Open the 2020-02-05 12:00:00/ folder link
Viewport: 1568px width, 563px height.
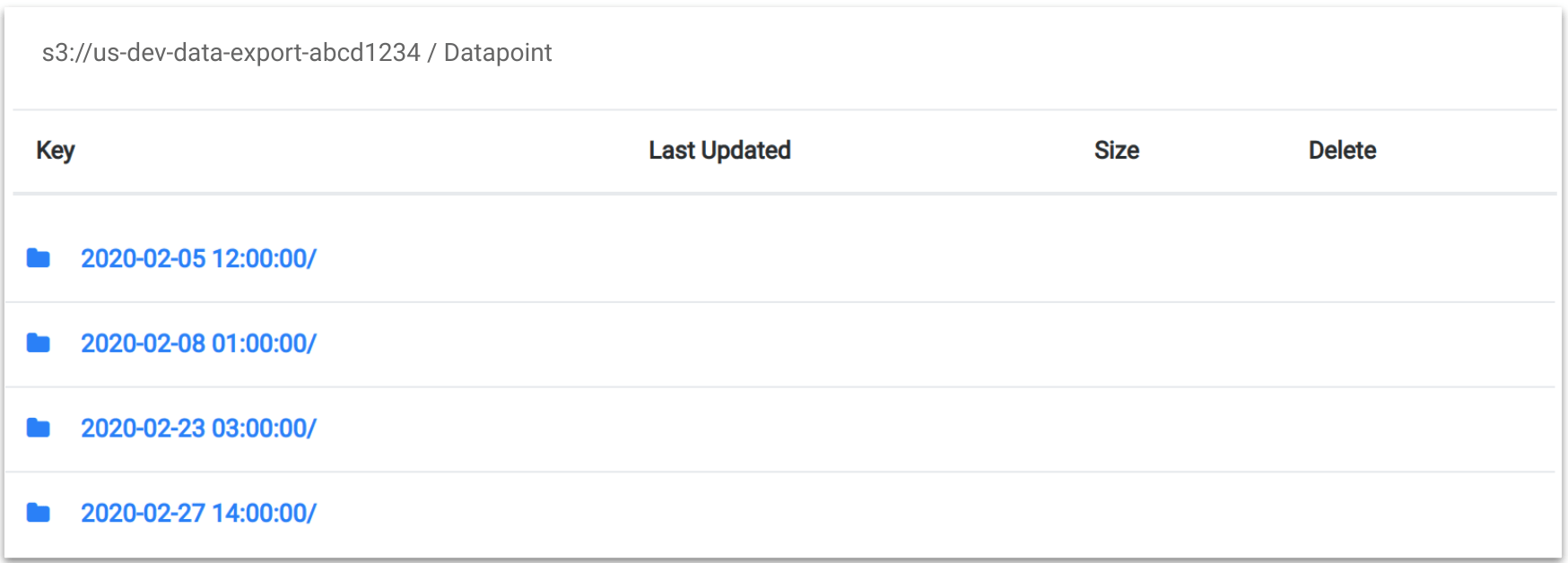pyautogui.click(x=198, y=258)
